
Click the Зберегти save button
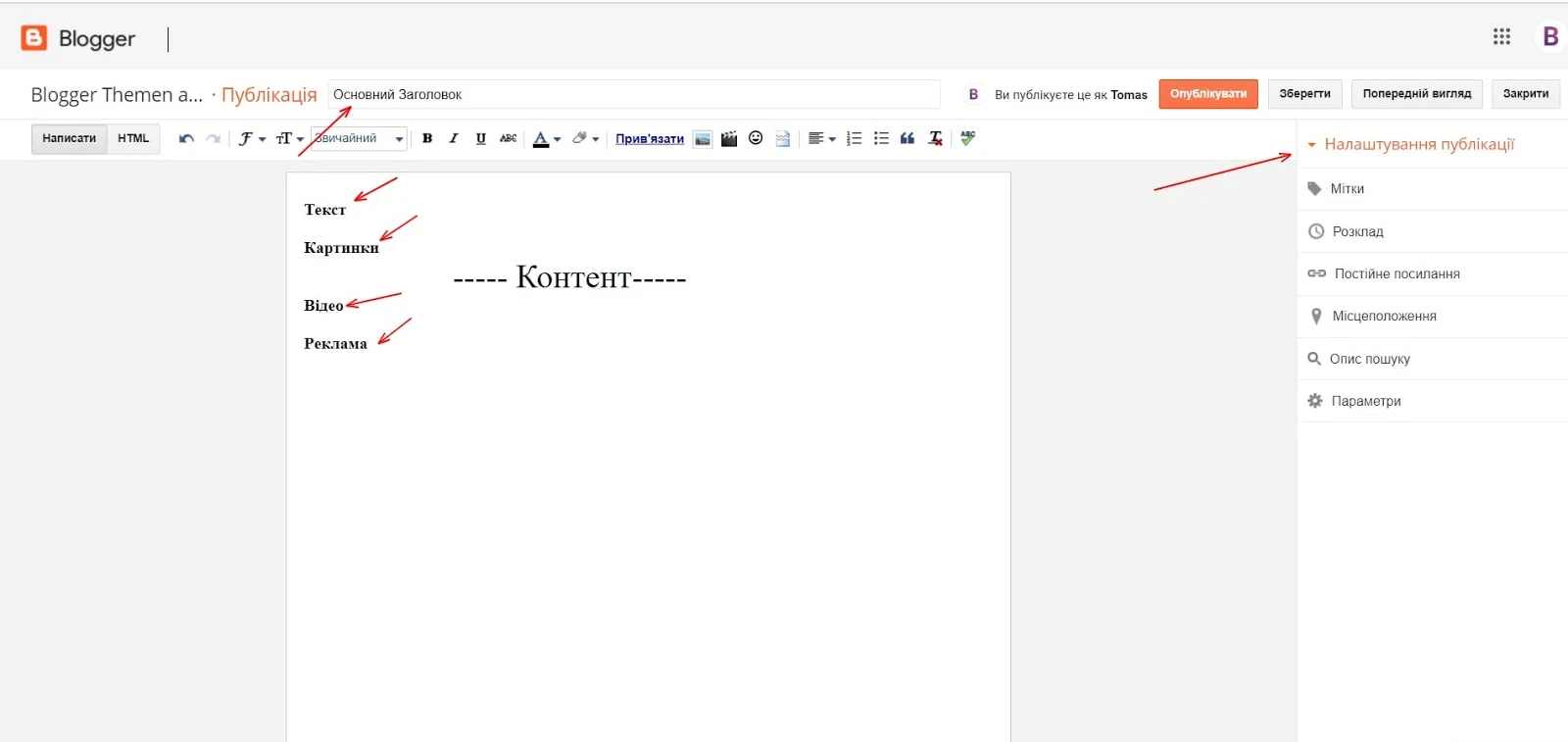[x=1304, y=94]
